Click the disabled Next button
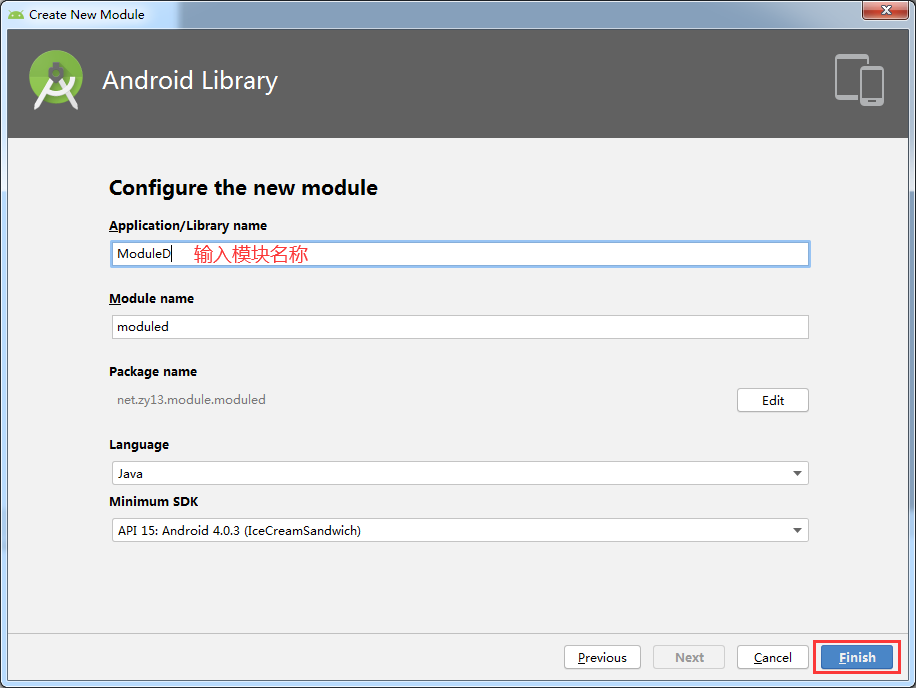The height and width of the screenshot is (688, 916). (x=689, y=658)
